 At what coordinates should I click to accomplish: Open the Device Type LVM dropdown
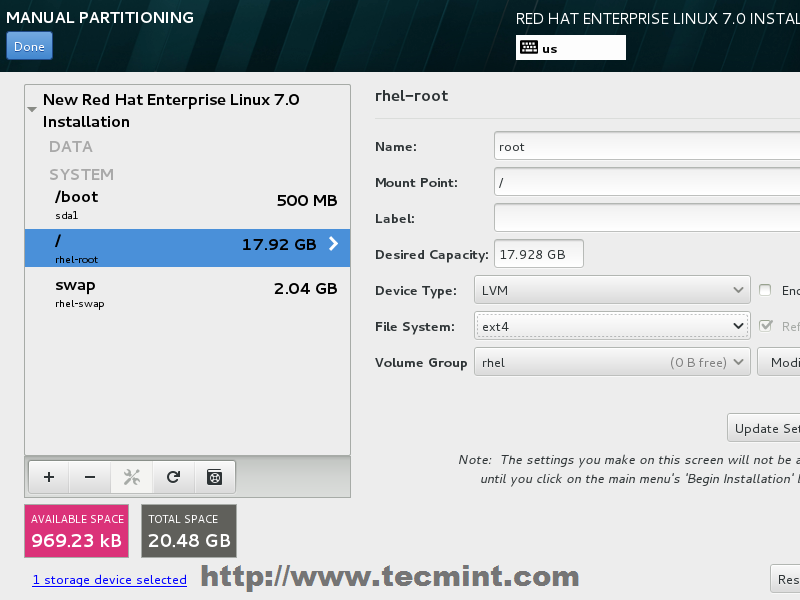(612, 290)
